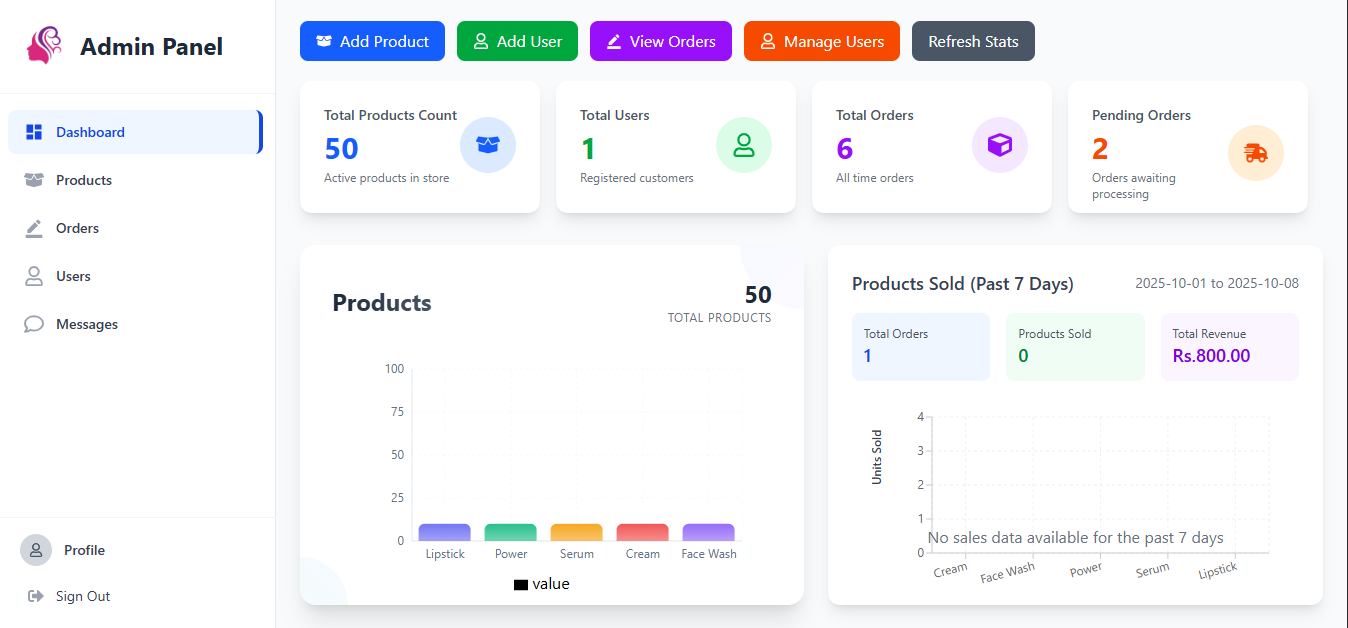Image resolution: width=1348 pixels, height=628 pixels.
Task: Click the purple box icon on Total Orders card
Action: [x=1000, y=145]
